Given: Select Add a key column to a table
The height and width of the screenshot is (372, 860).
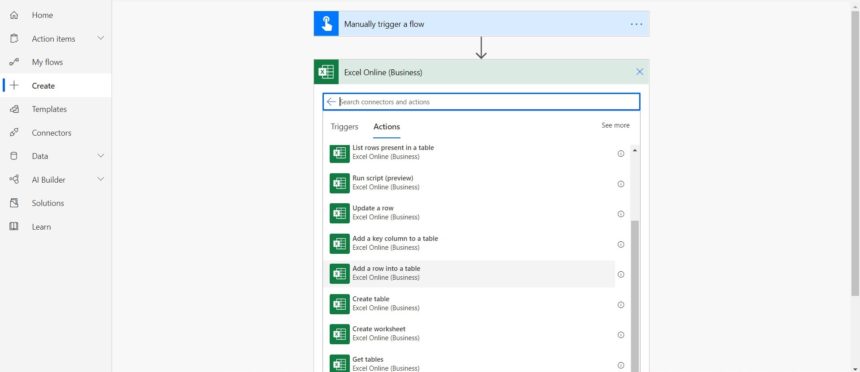Looking at the screenshot, I should point(469,244).
